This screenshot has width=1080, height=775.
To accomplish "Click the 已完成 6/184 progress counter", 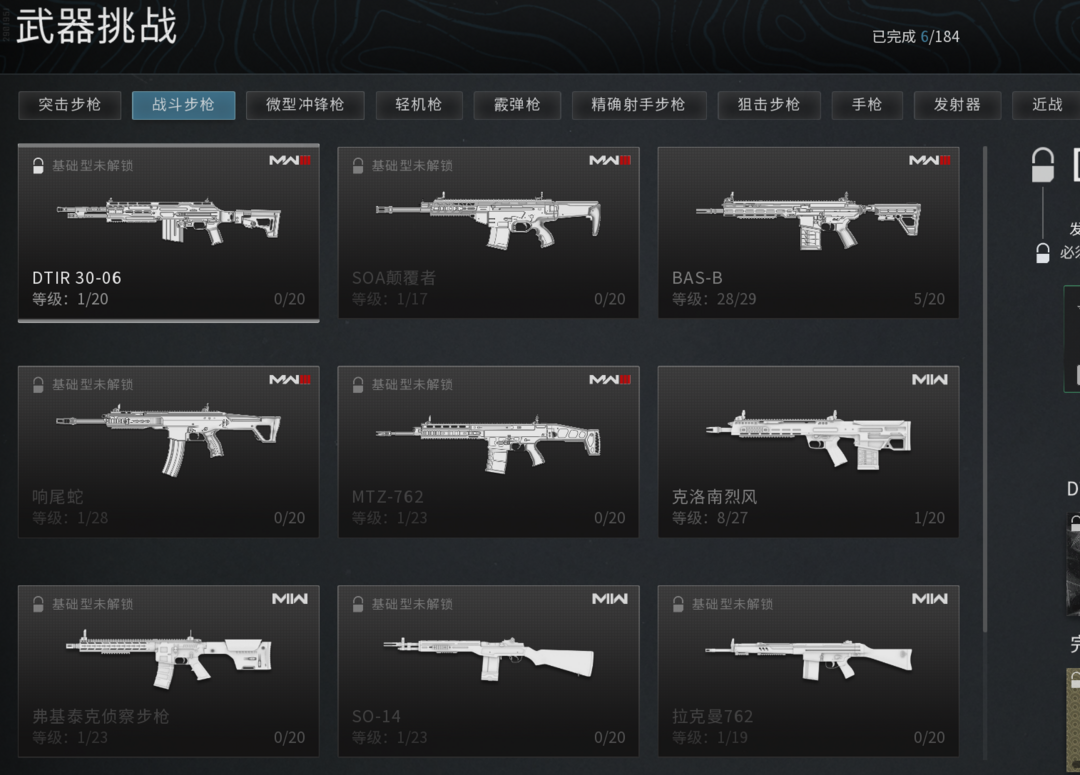I will tap(915, 37).
